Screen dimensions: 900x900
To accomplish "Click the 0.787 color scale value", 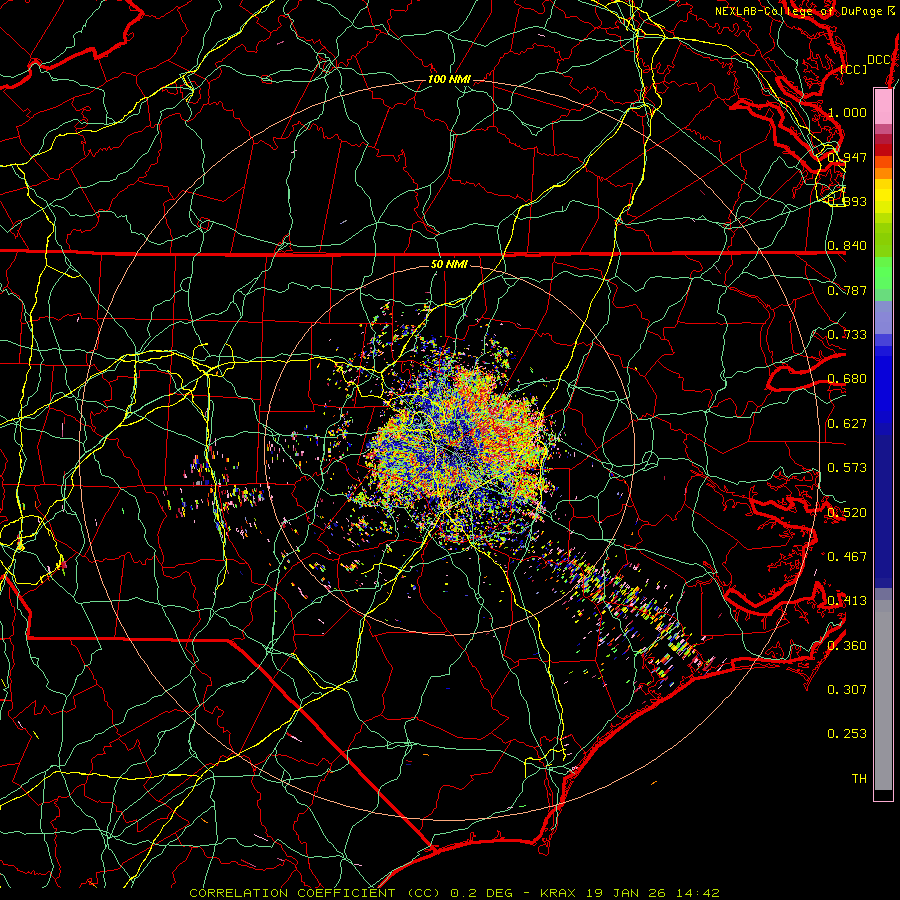I will tap(847, 290).
